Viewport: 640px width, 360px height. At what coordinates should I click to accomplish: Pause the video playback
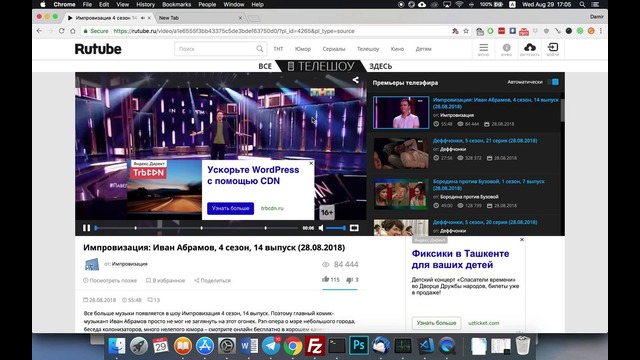[87, 228]
